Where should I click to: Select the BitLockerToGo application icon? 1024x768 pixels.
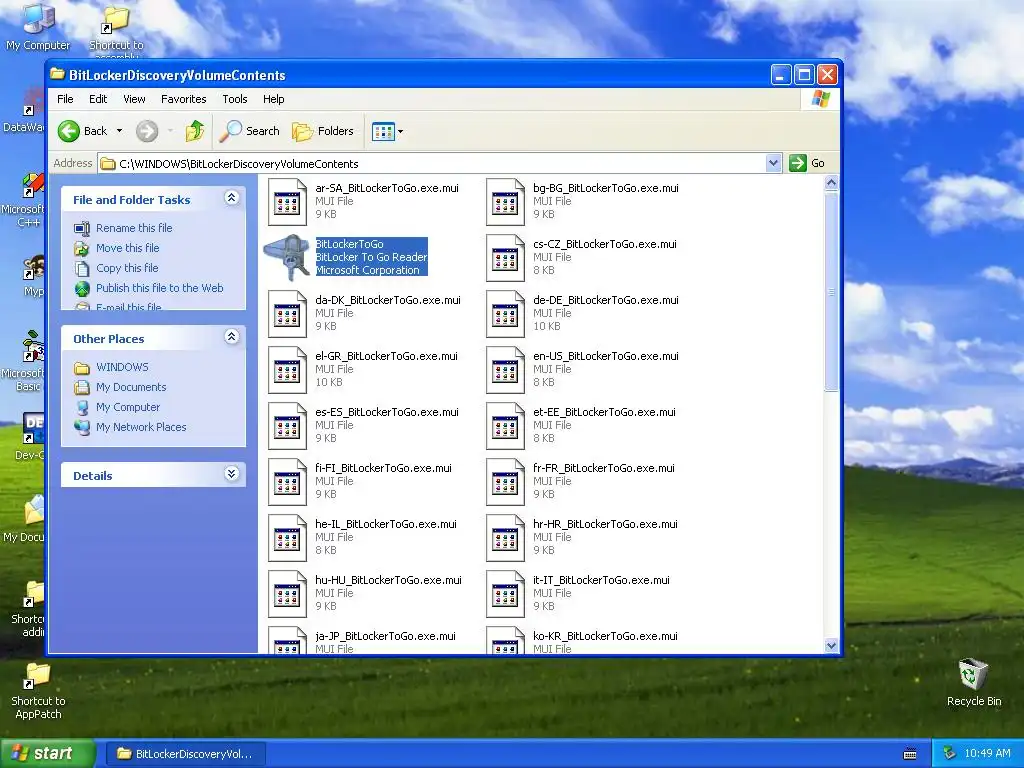tap(287, 257)
